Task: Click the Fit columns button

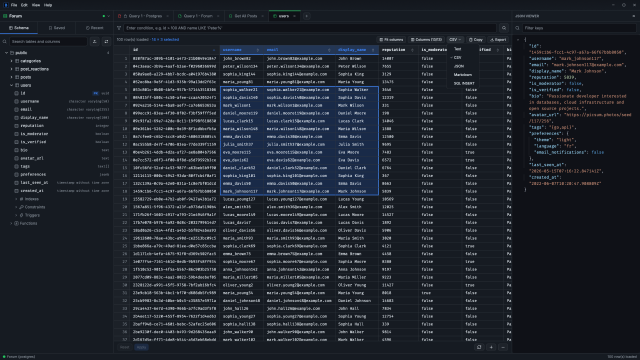Action: pos(391,40)
